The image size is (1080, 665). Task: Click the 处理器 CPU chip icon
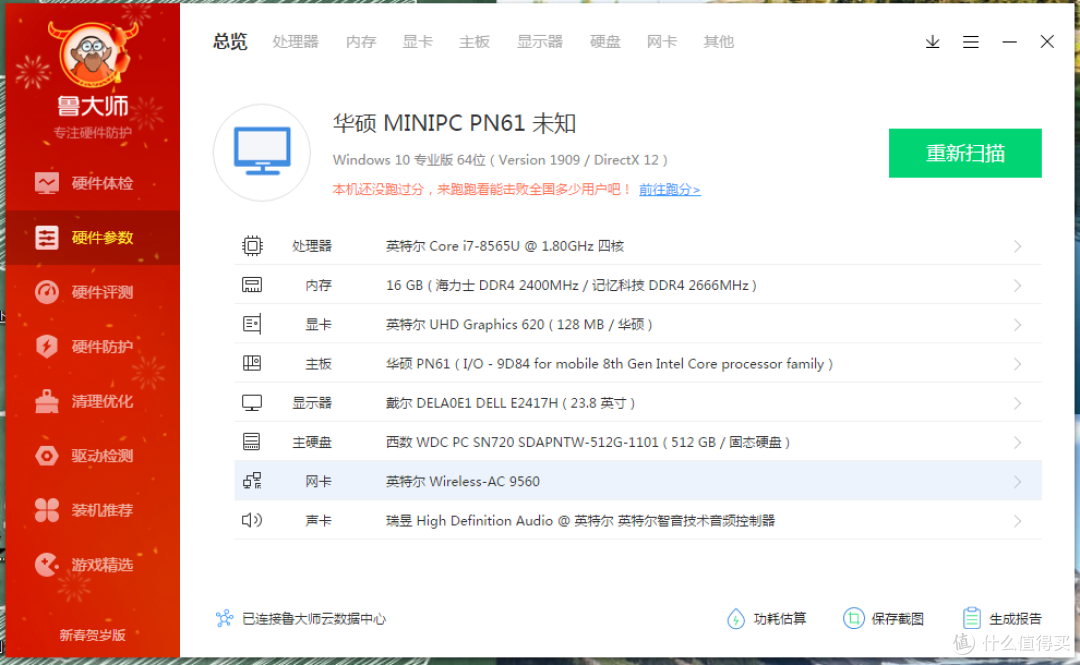click(252, 246)
